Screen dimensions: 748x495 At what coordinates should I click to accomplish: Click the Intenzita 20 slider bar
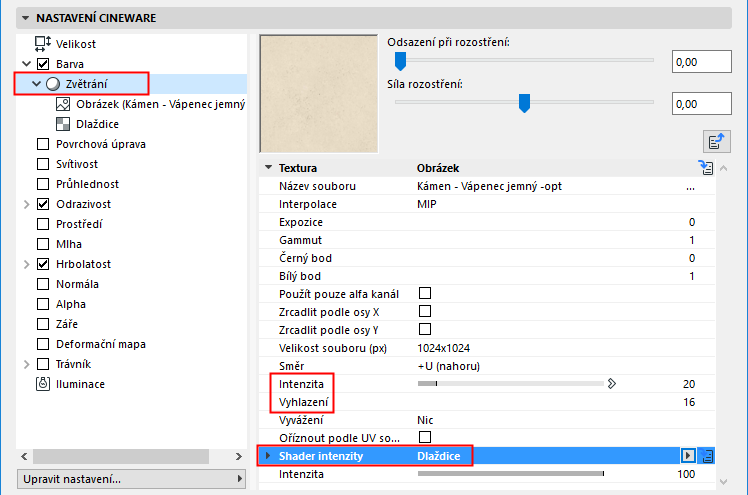point(510,383)
